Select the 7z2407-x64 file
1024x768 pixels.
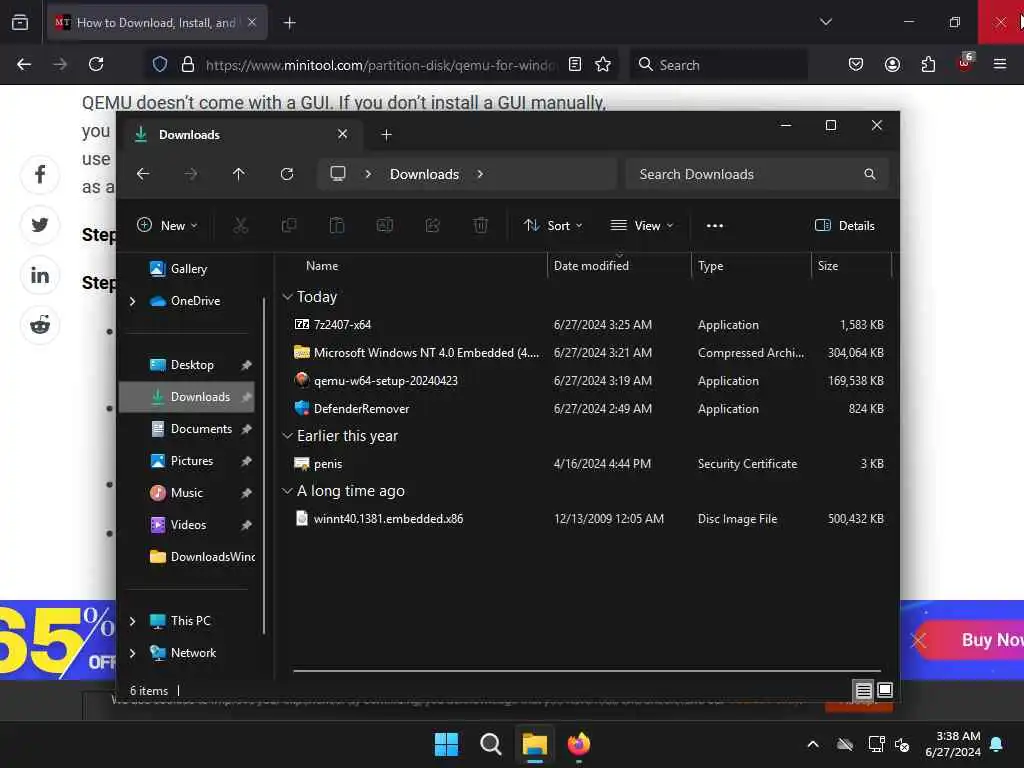click(x=342, y=325)
